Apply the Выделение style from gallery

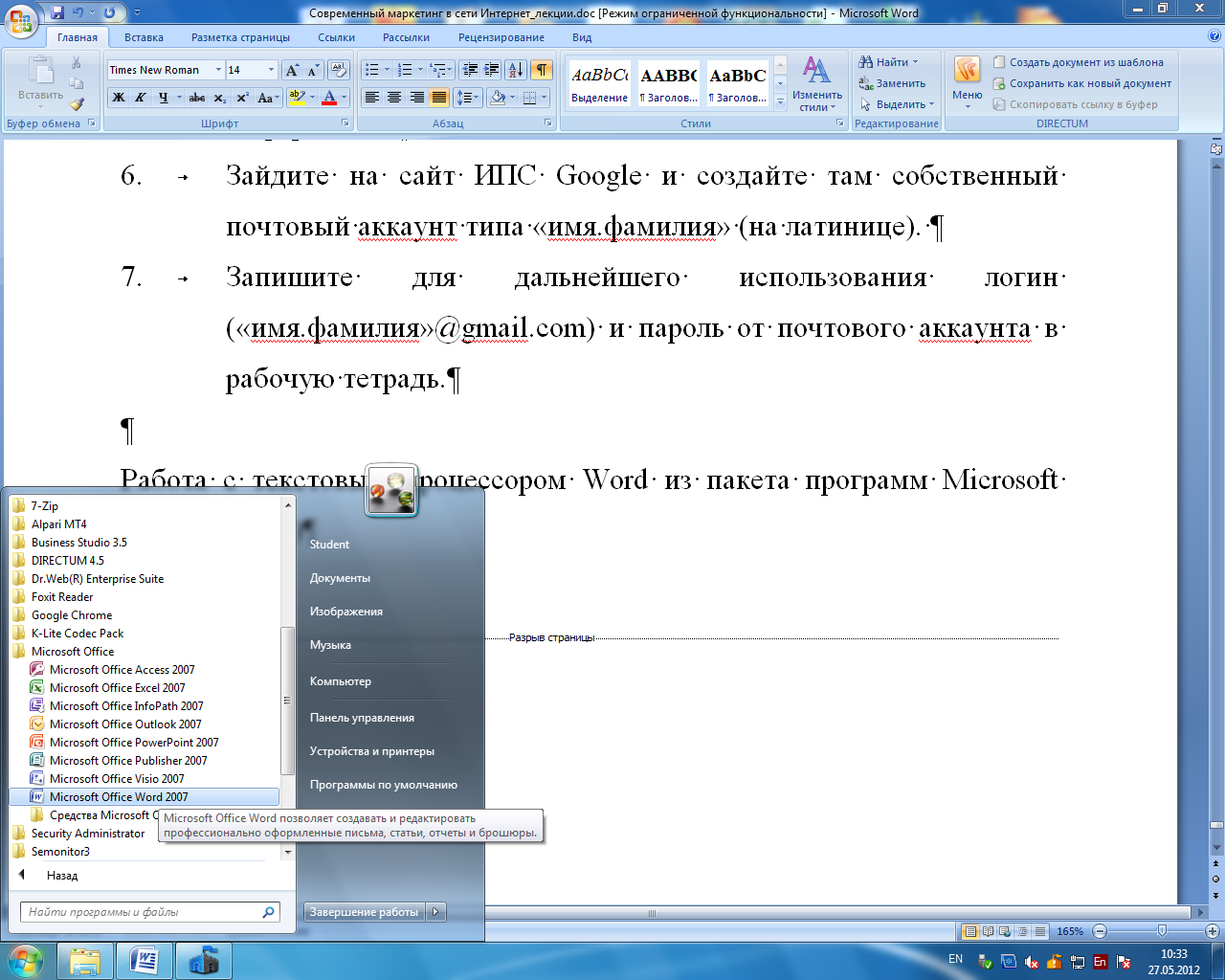pyautogui.click(x=600, y=83)
